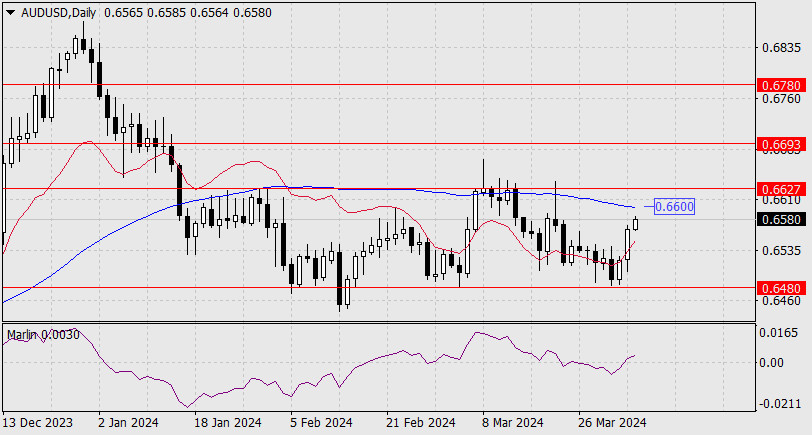Viewport: 812px width, 435px height.
Task: Click the Marlin 0.0030 indicator label
Action: (x=44, y=335)
